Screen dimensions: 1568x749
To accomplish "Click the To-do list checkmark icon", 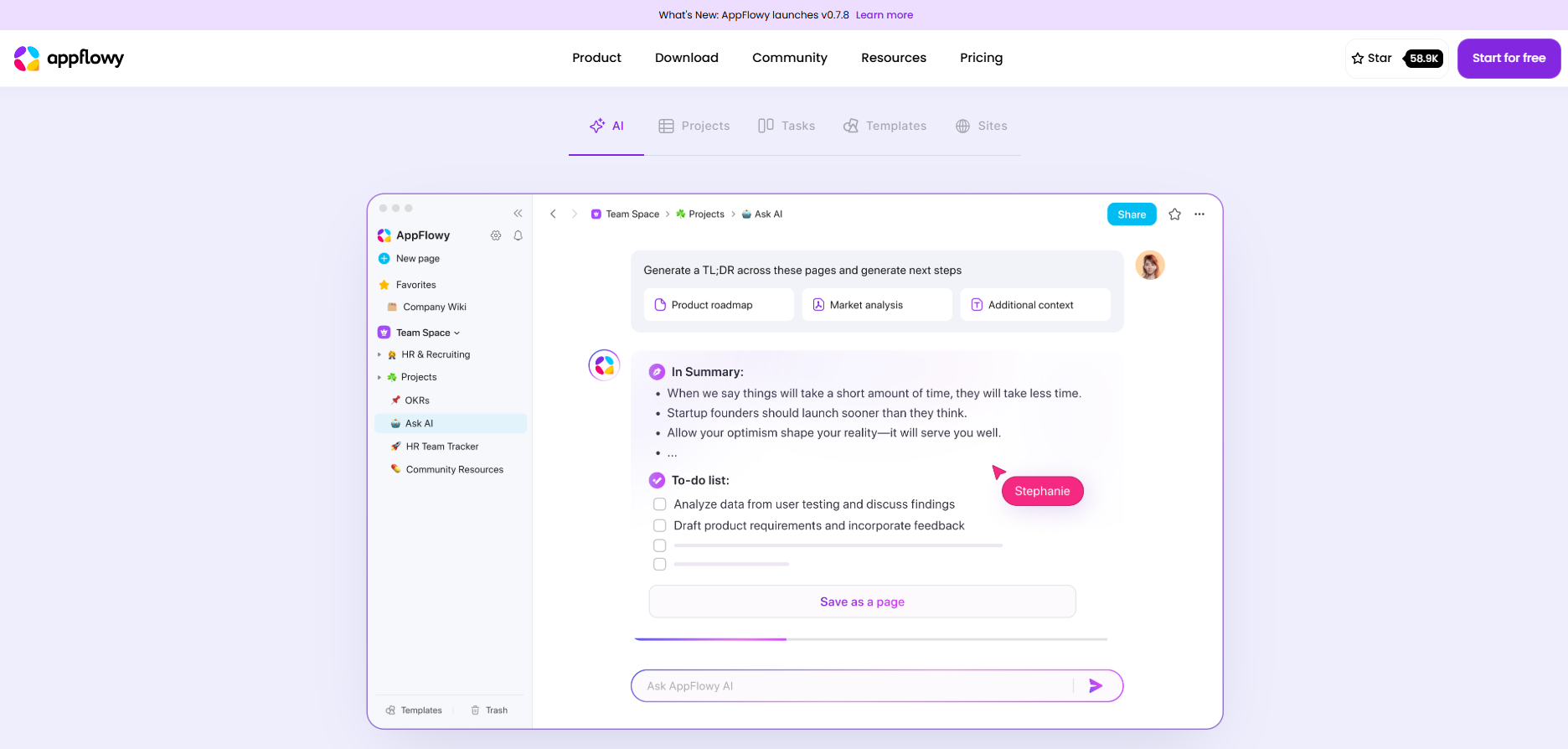I will click(x=658, y=481).
